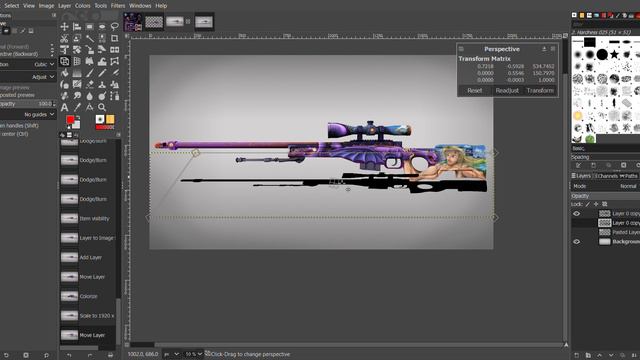Click the red foreground color swatch

[71, 120]
